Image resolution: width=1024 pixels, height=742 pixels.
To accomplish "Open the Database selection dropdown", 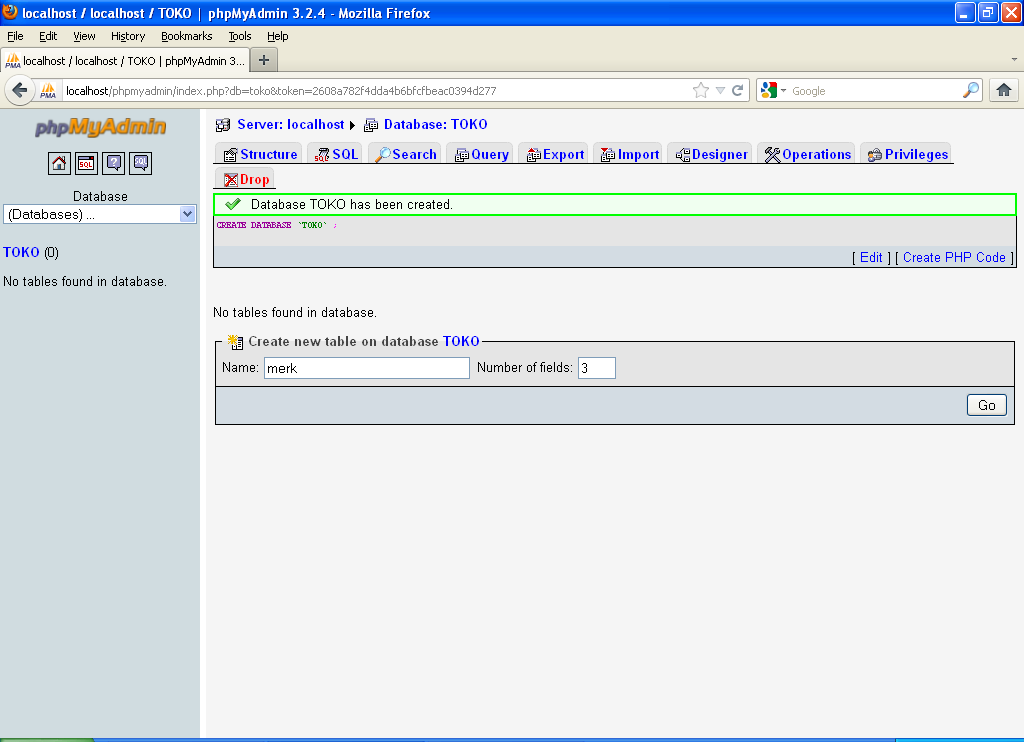I will point(100,213).
